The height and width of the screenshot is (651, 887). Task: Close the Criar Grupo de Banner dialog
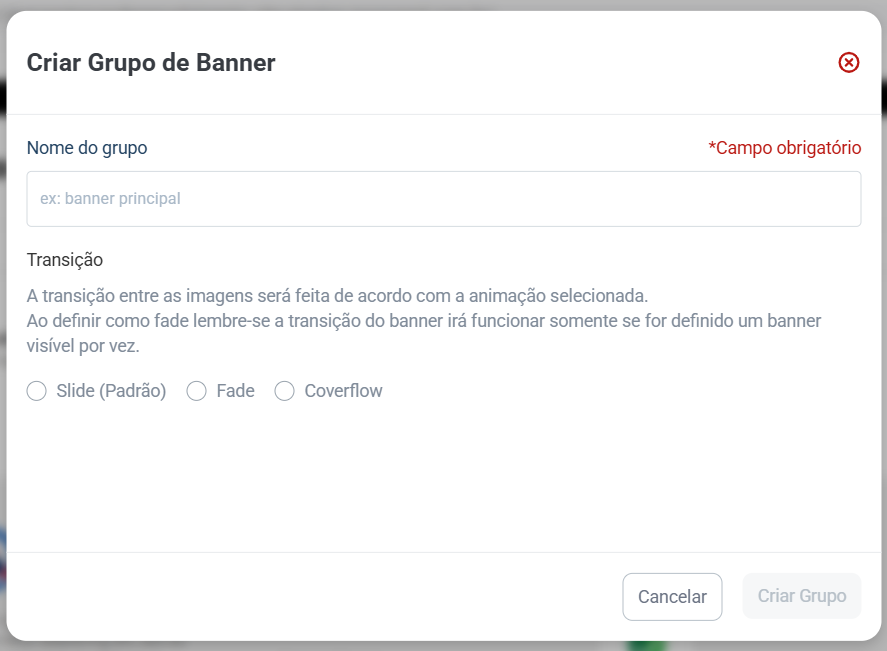[x=849, y=62]
